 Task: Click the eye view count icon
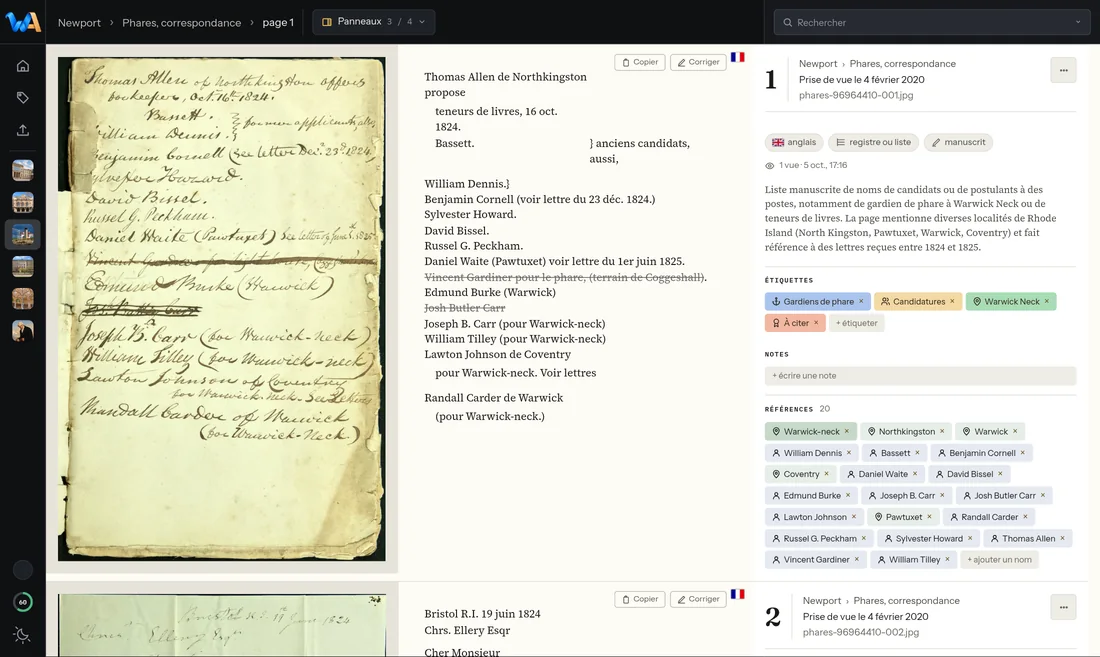pos(770,165)
